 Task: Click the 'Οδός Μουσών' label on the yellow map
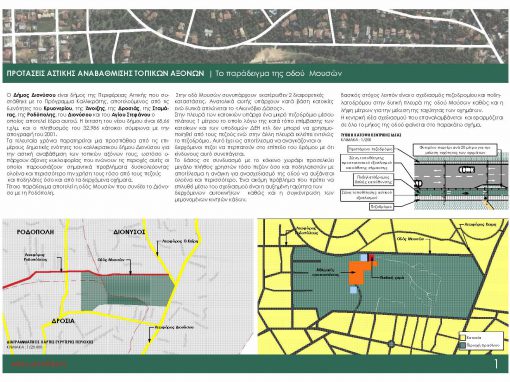pyautogui.click(x=410, y=239)
